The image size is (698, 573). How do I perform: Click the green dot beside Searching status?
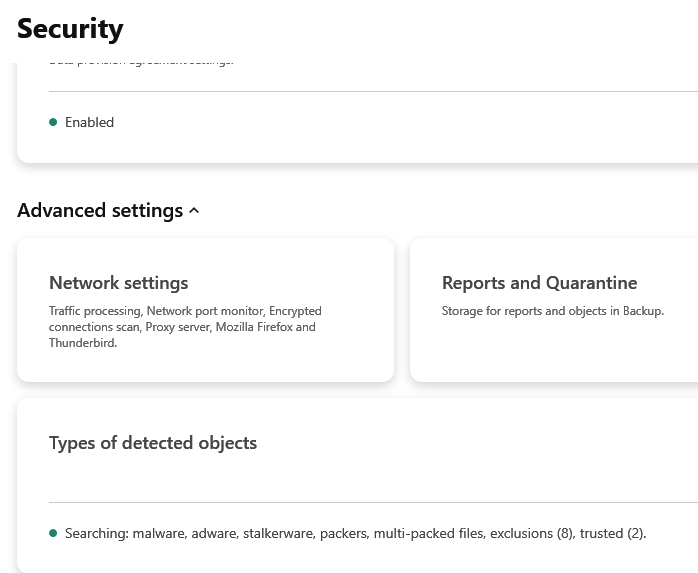click(x=53, y=534)
